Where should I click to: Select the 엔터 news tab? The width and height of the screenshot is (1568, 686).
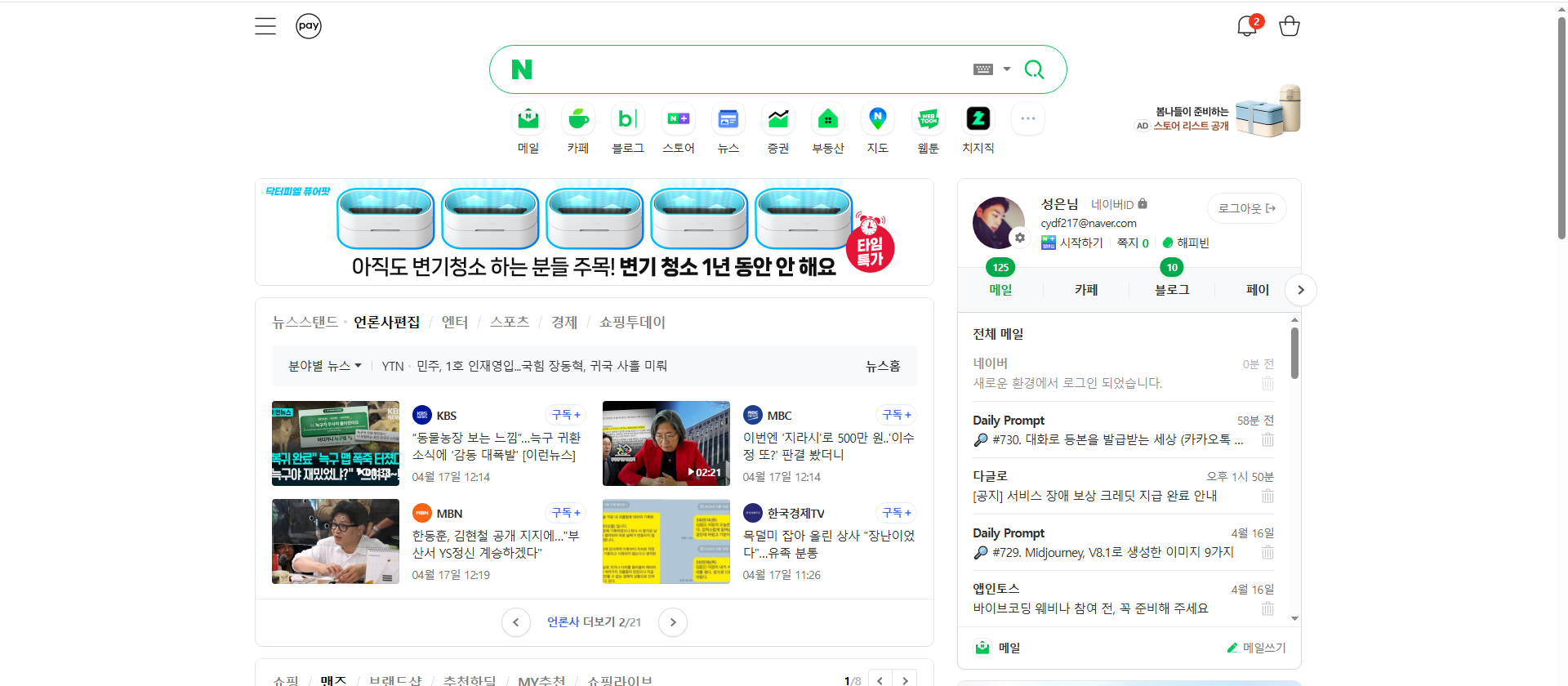tap(455, 322)
